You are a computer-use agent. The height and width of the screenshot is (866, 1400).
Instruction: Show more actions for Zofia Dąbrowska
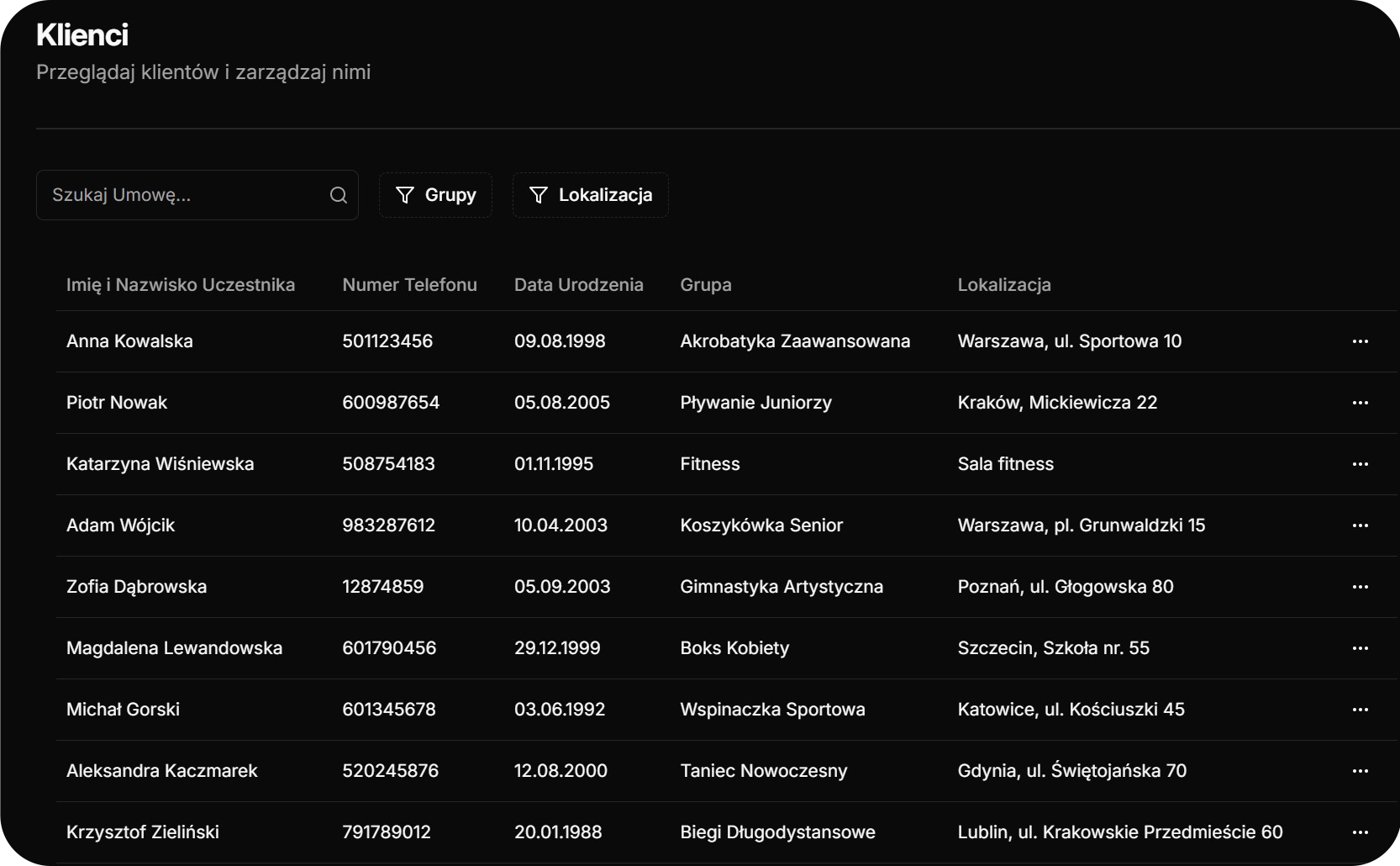point(1360,587)
